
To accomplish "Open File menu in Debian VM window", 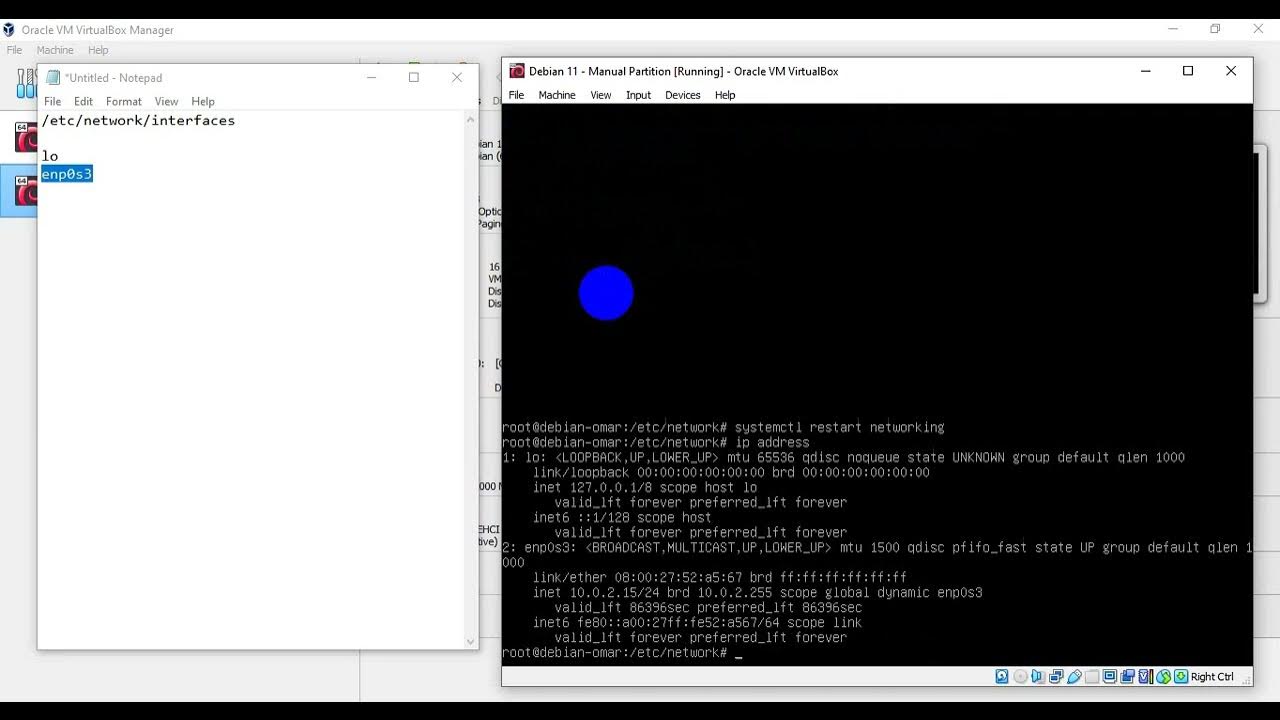I will coord(516,95).
